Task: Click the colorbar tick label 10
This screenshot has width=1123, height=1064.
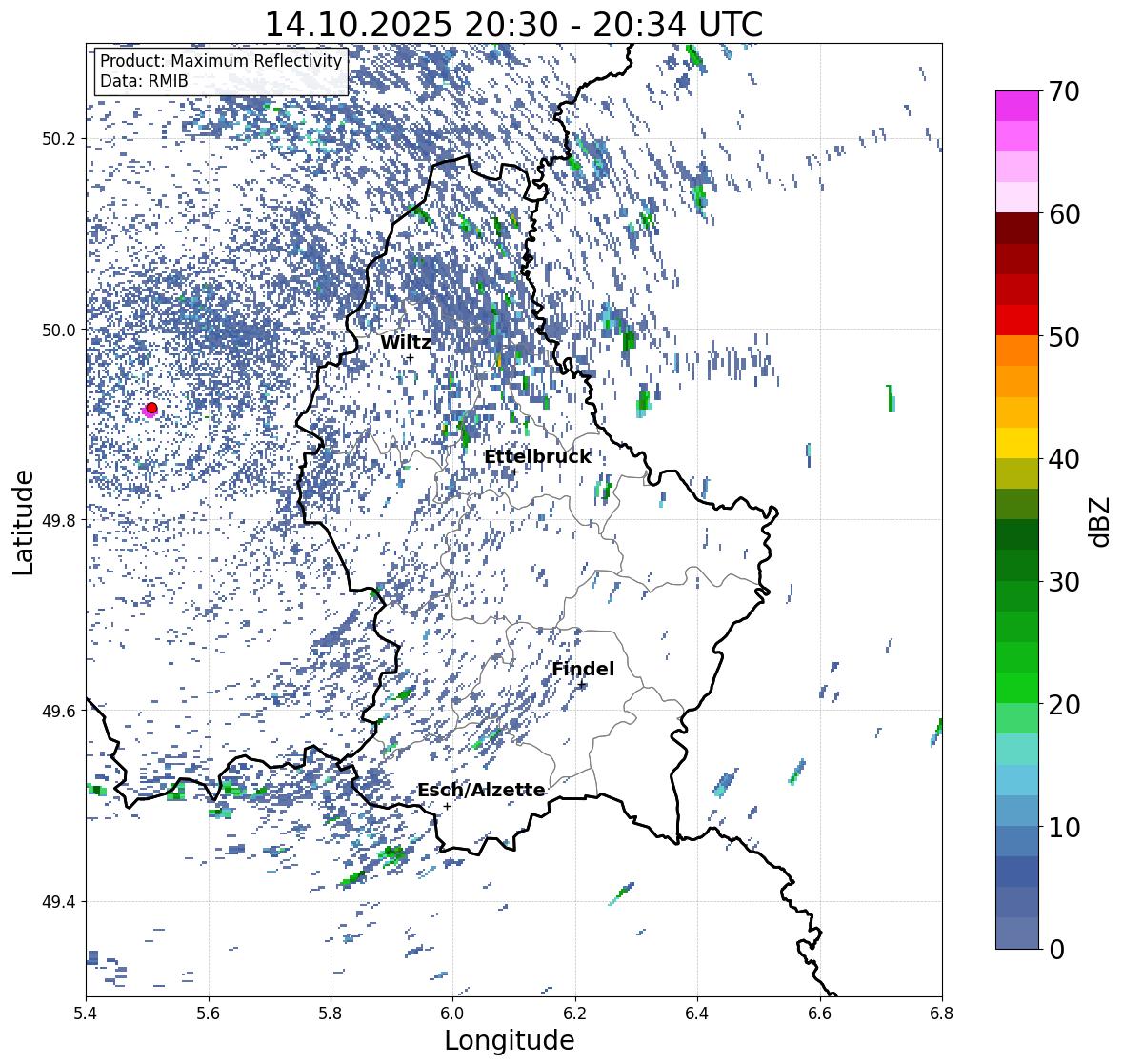Action: click(x=1064, y=827)
